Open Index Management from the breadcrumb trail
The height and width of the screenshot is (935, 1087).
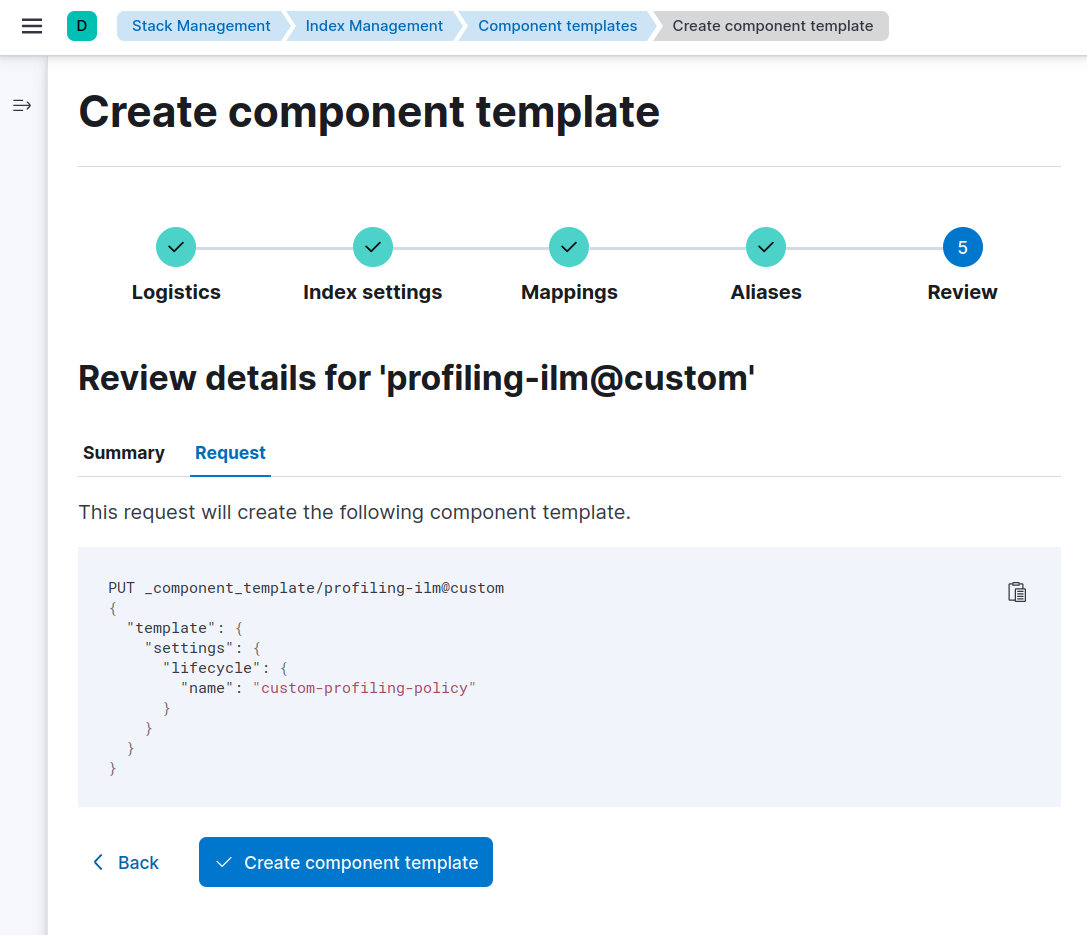(373, 25)
